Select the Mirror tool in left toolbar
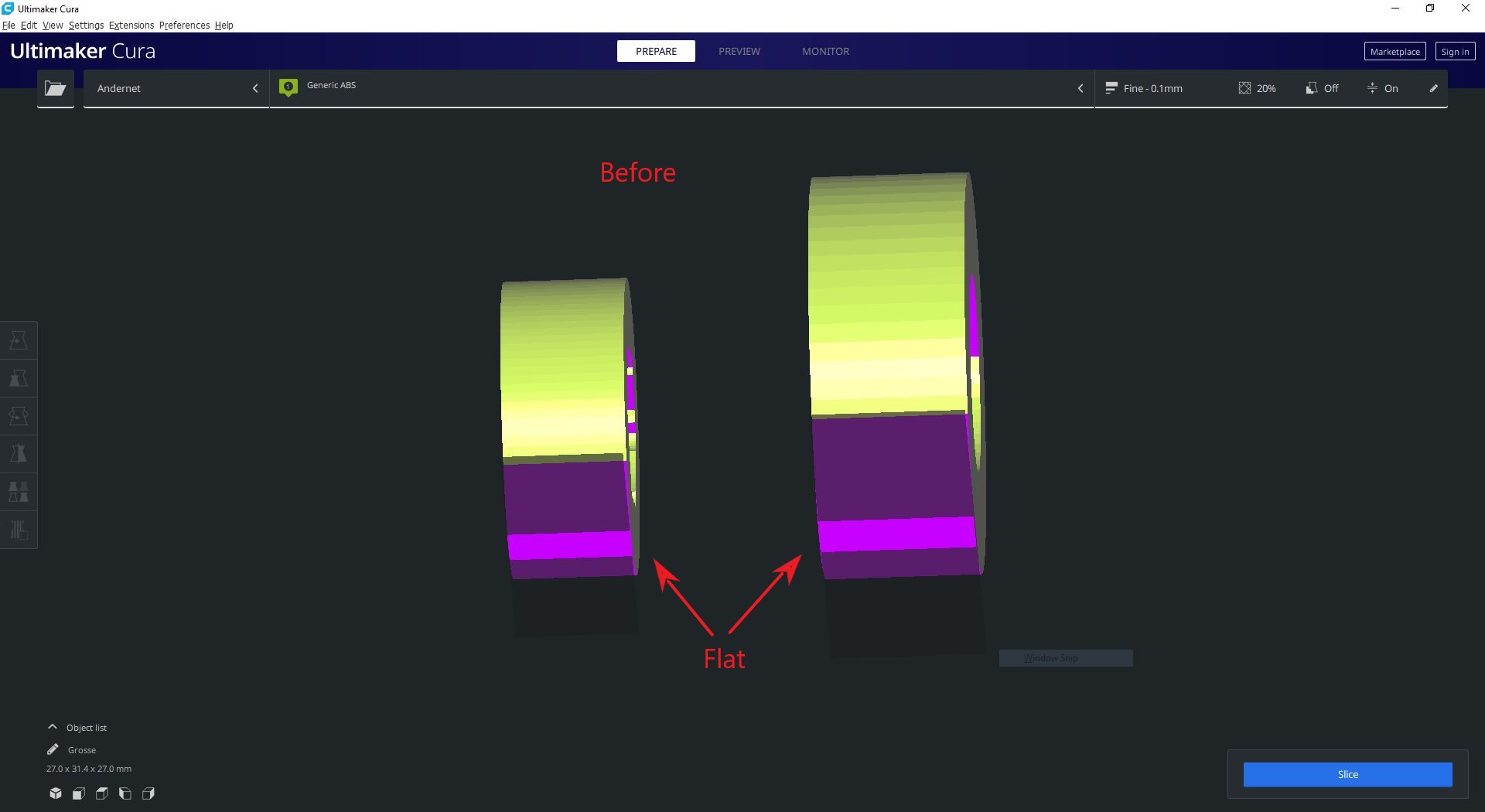Viewport: 1485px width, 812px height. click(19, 454)
